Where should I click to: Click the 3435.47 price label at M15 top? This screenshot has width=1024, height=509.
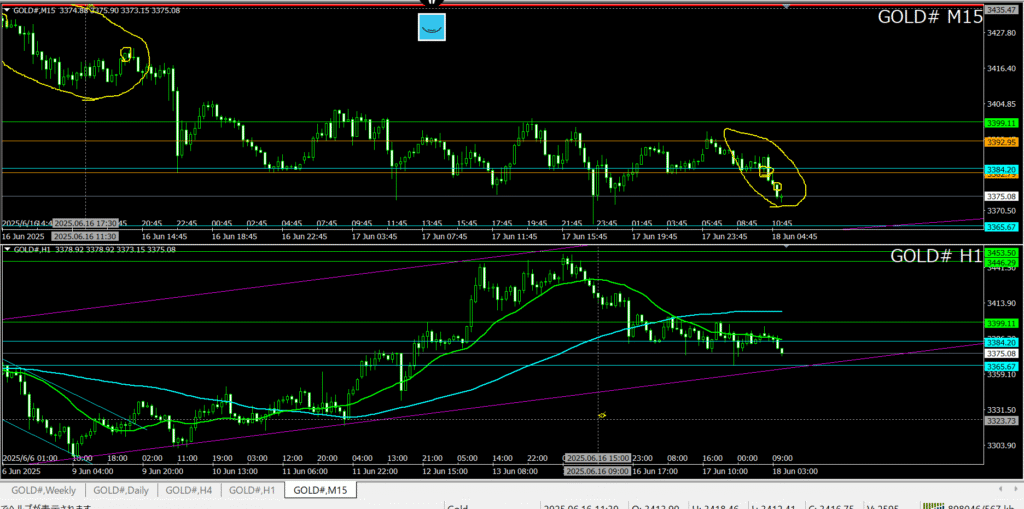pyautogui.click(x=1003, y=10)
